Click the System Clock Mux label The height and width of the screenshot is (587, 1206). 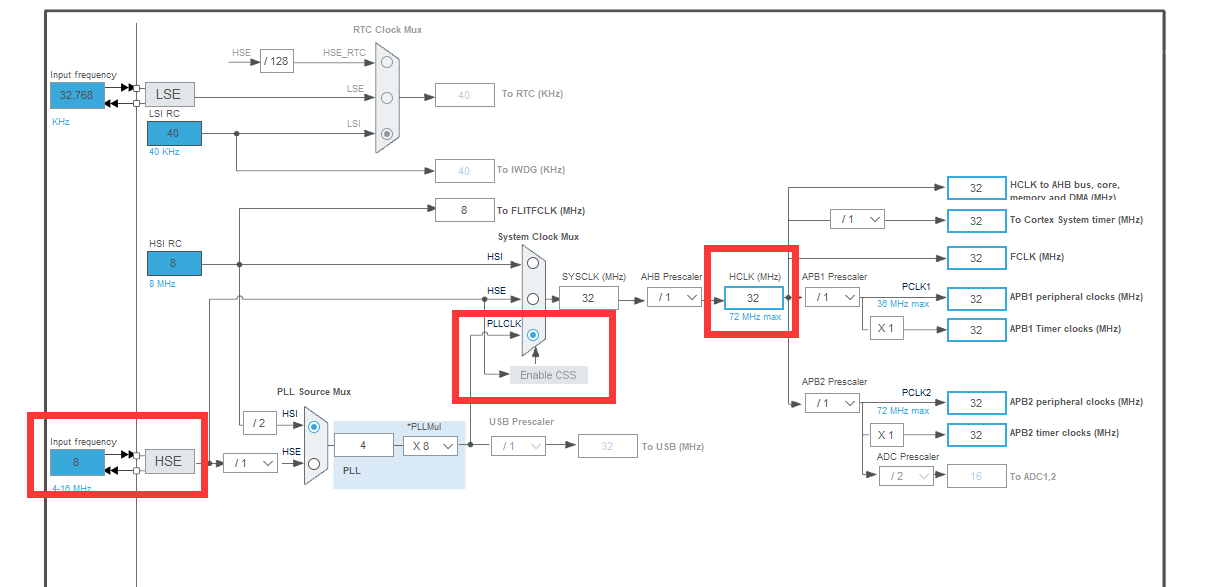click(x=538, y=237)
